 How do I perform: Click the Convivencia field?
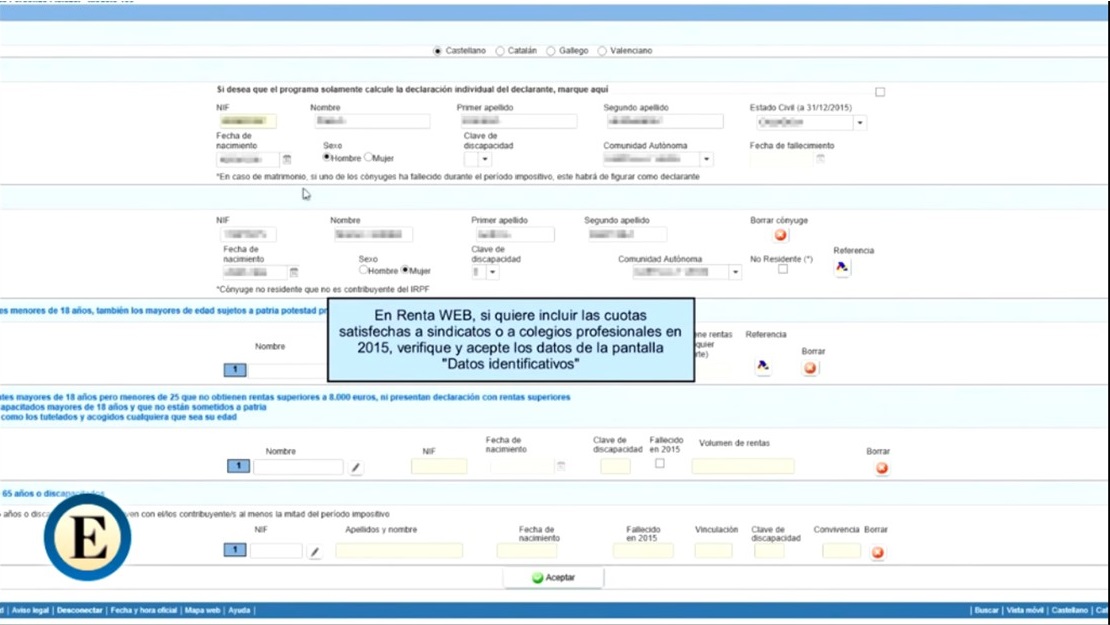[x=842, y=551]
